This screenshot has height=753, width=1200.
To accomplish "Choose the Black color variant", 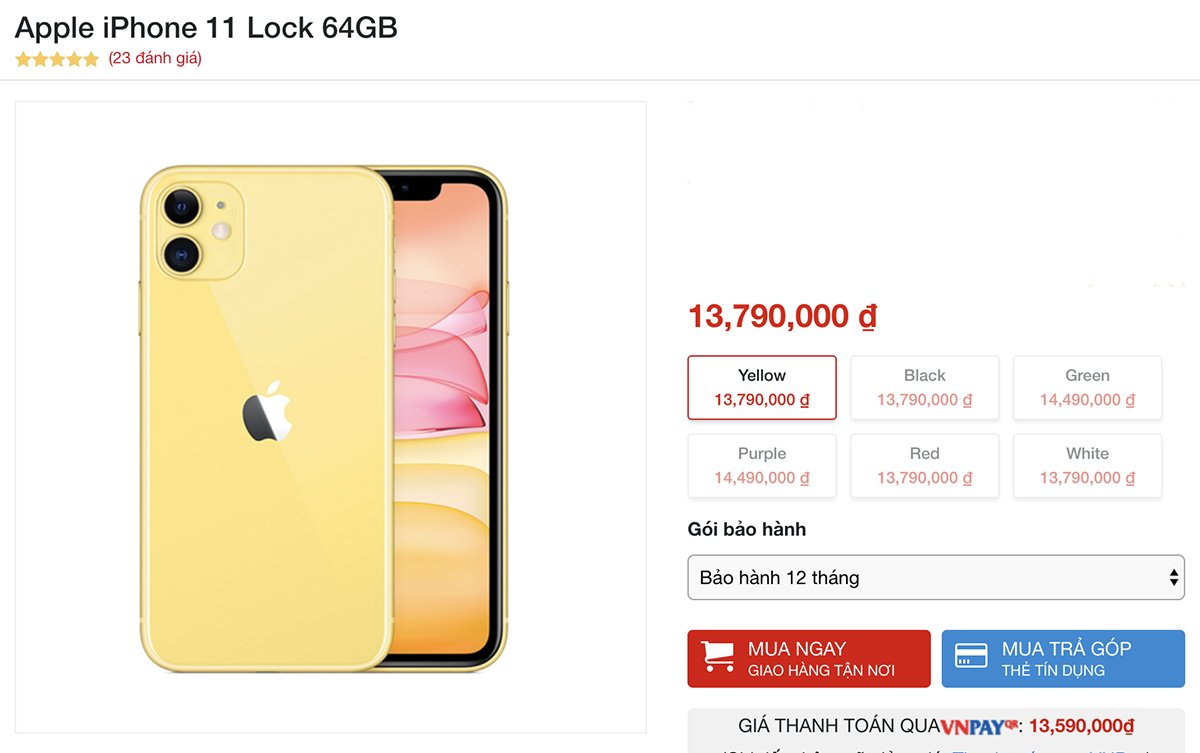I will point(924,387).
